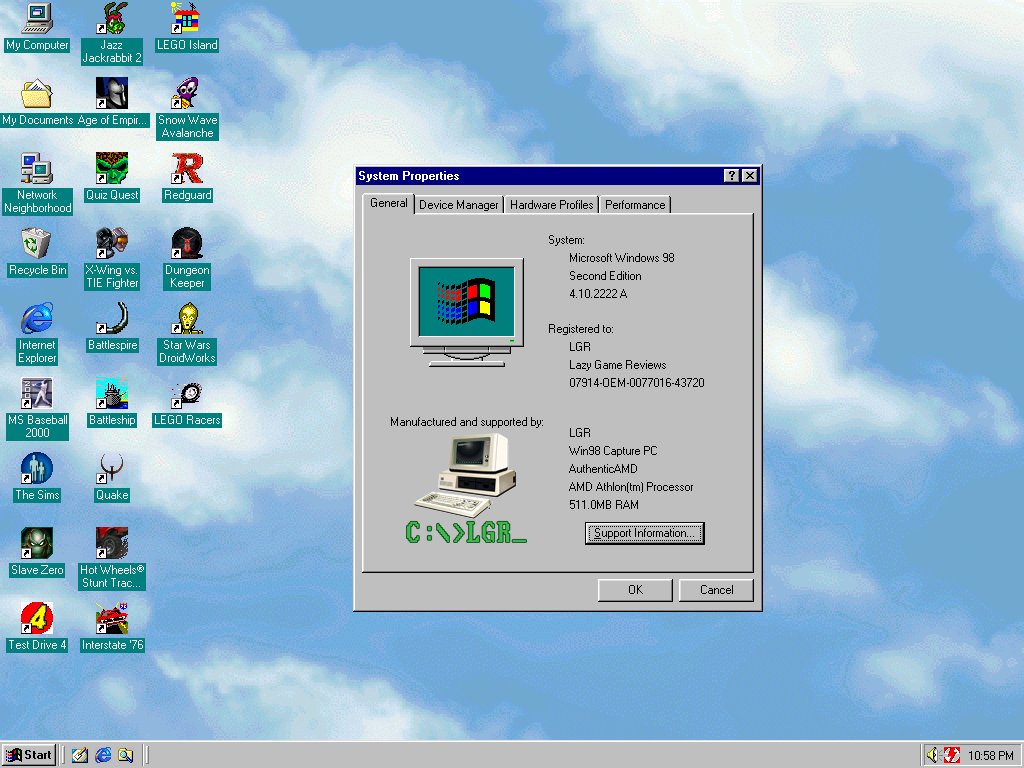Click the C:\>LGR OEM logo image
Viewport: 1024px width, 768px height.
pos(466,489)
